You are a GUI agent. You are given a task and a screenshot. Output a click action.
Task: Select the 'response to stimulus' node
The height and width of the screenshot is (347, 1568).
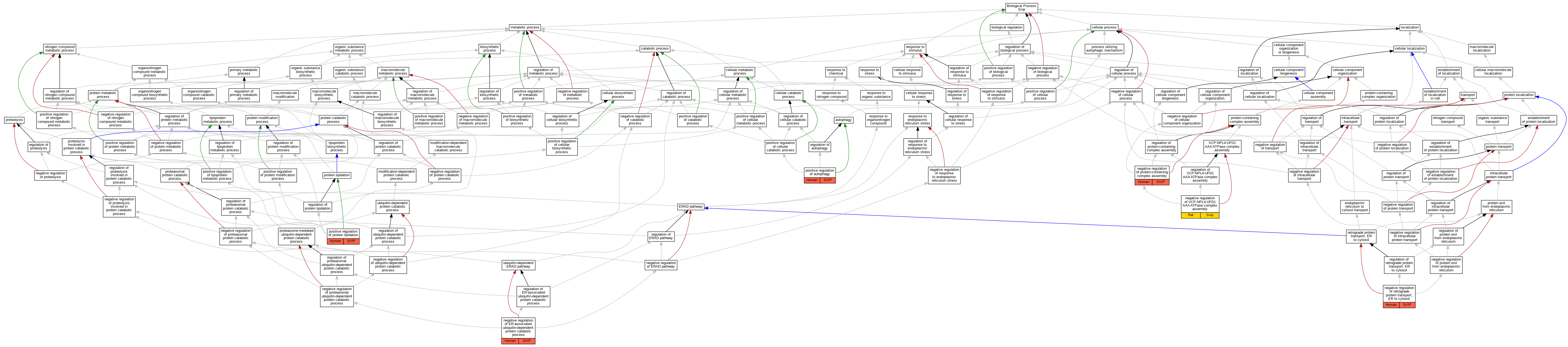[915, 49]
